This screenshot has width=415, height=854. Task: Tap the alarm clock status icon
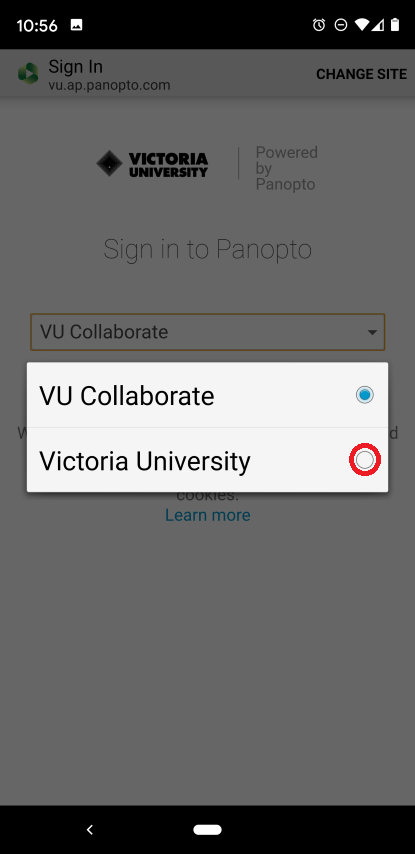point(319,25)
